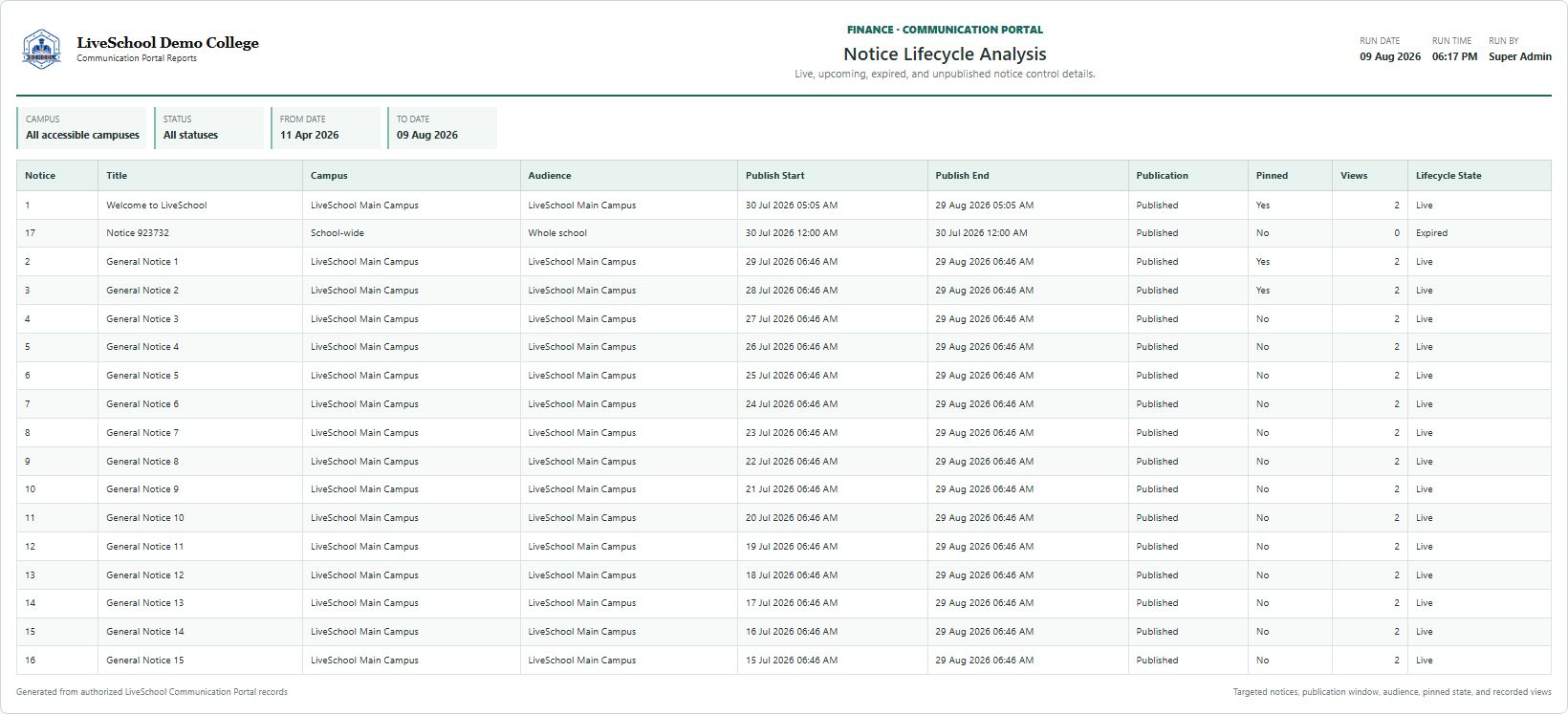Select the 'General Notice 5' title
This screenshot has width=1568, height=715.
coord(142,376)
